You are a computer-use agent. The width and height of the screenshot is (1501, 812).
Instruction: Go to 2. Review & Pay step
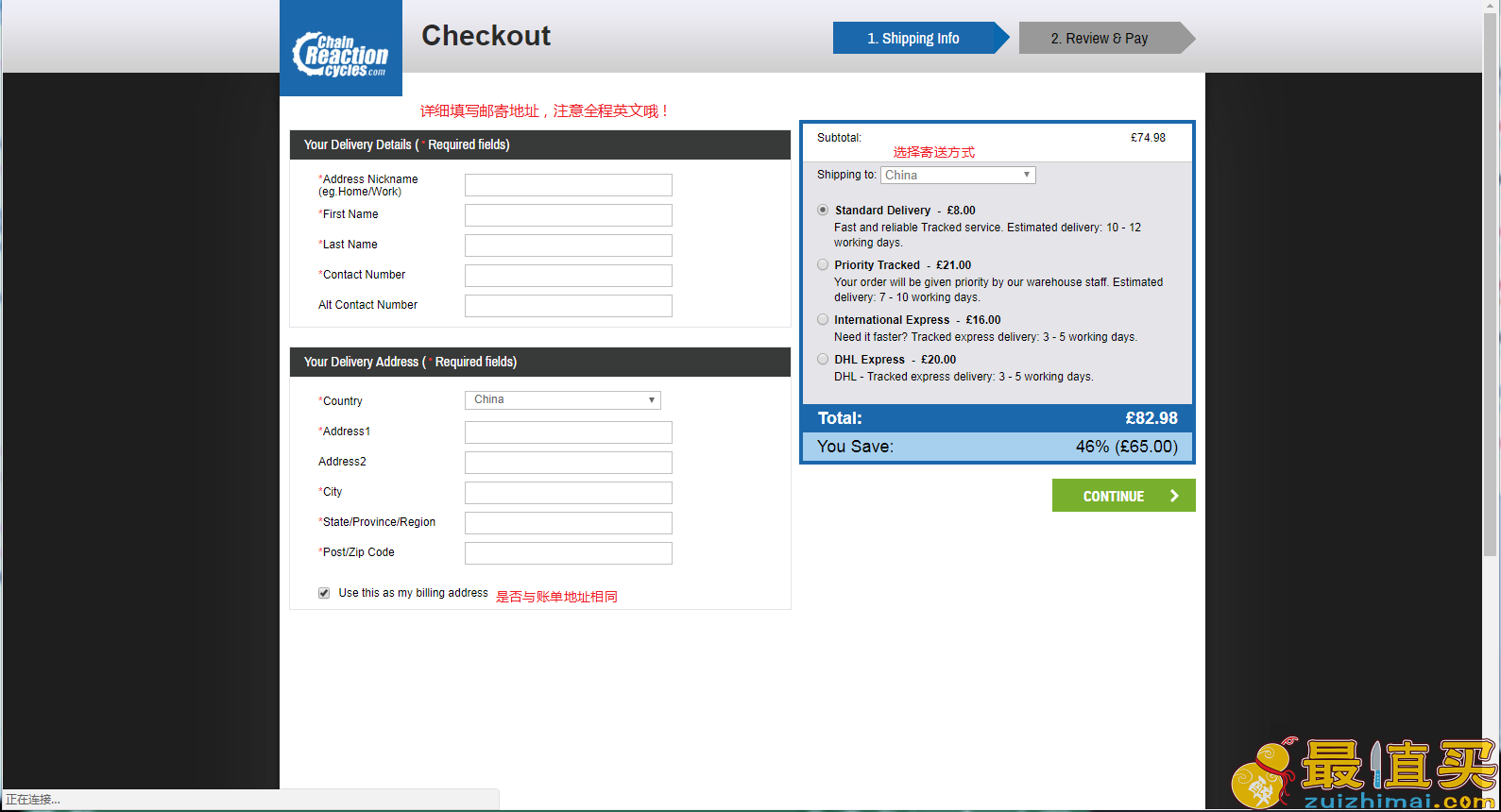(x=1106, y=38)
